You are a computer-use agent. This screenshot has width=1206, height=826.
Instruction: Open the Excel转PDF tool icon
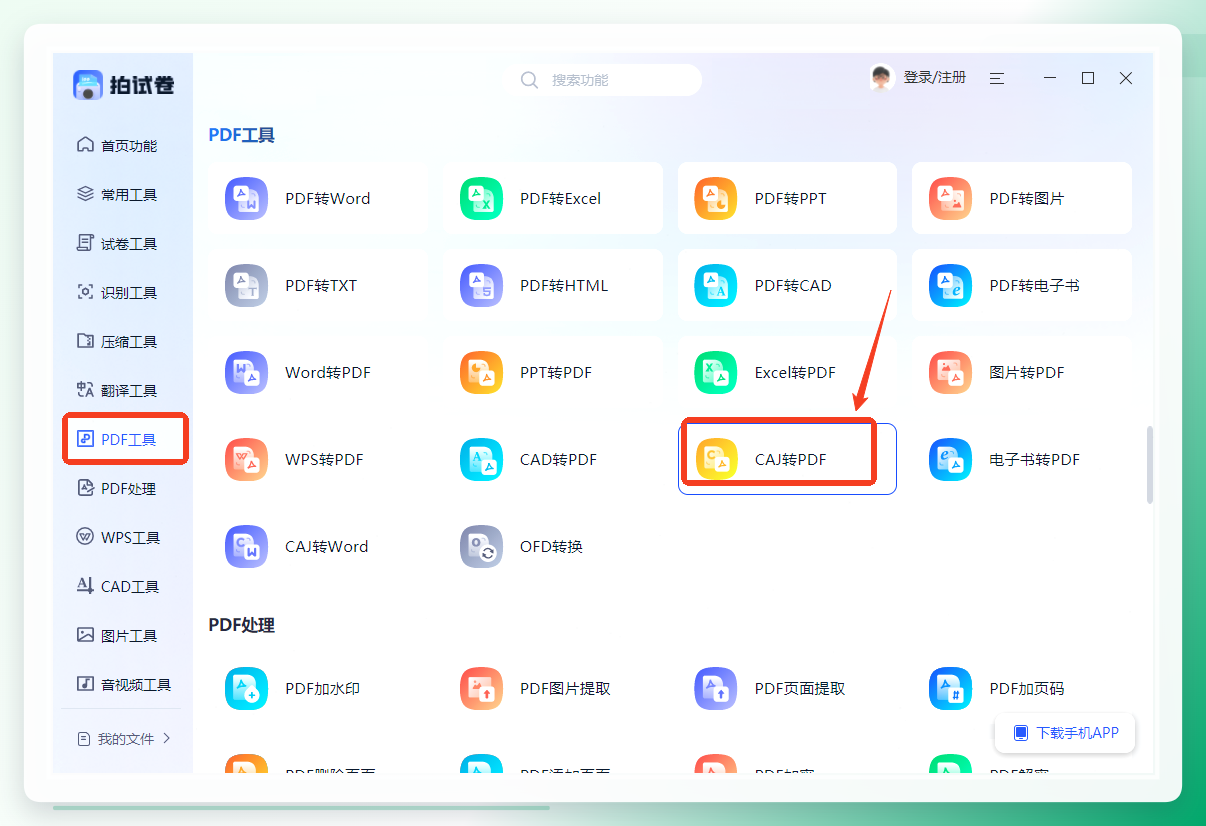(716, 372)
